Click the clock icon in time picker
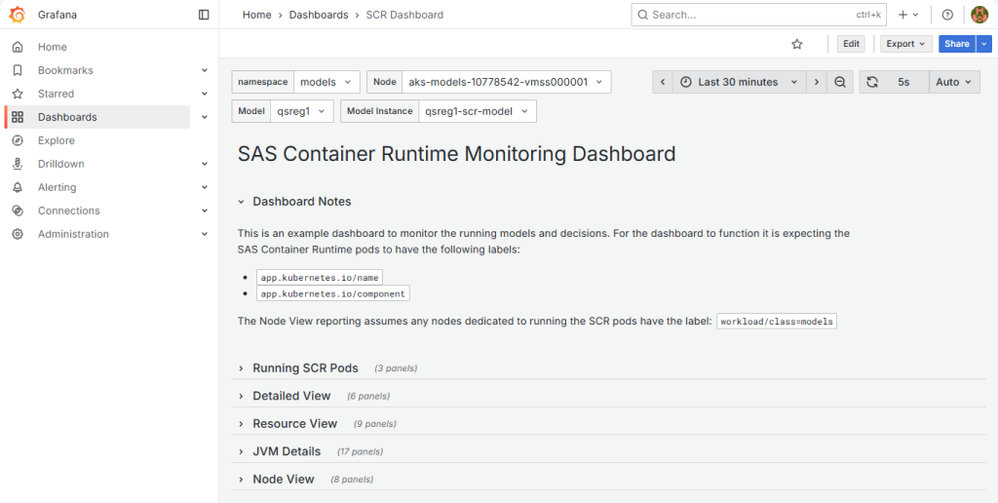Screen dimensions: 998x503 [x=685, y=82]
